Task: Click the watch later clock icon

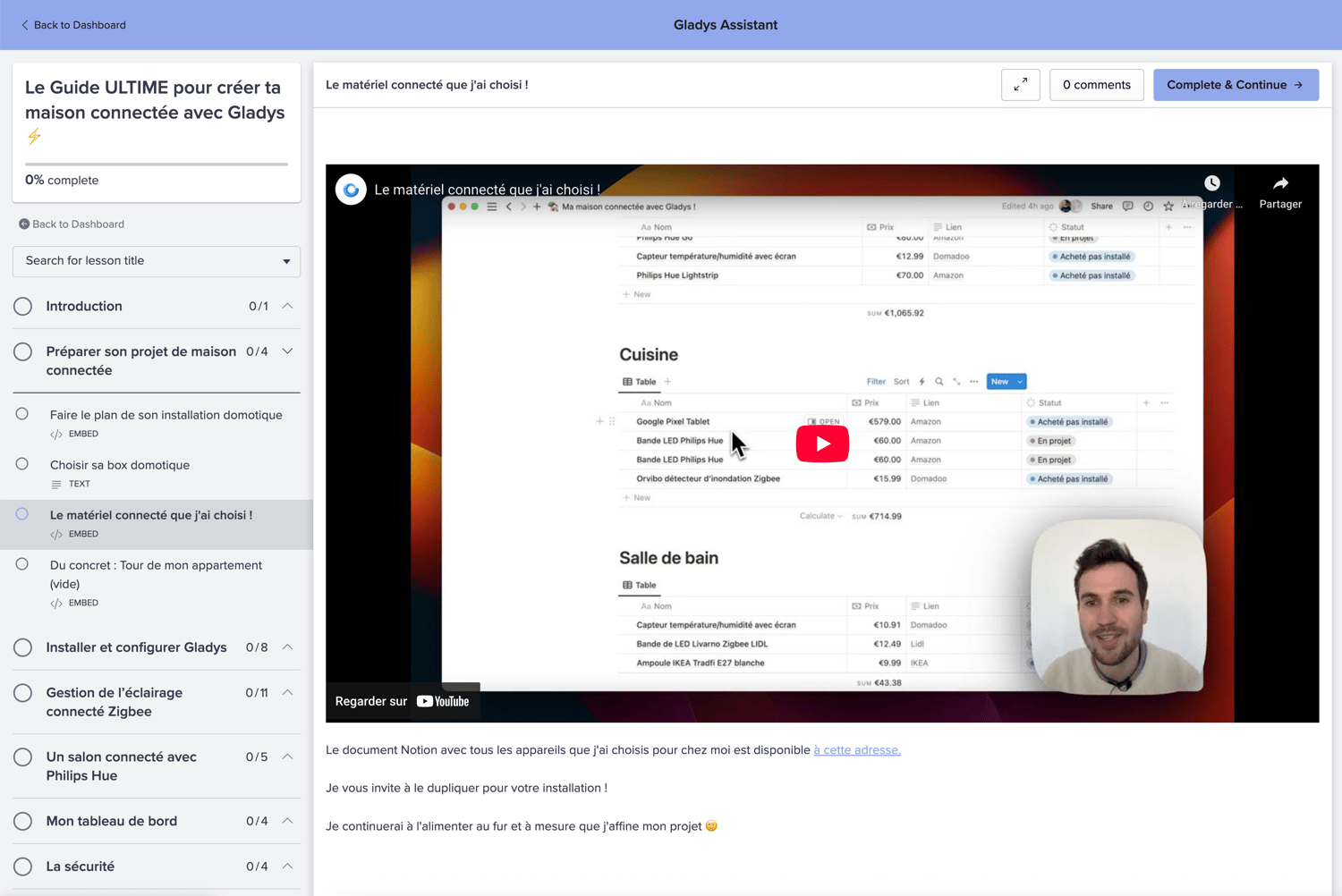Action: tap(1212, 183)
